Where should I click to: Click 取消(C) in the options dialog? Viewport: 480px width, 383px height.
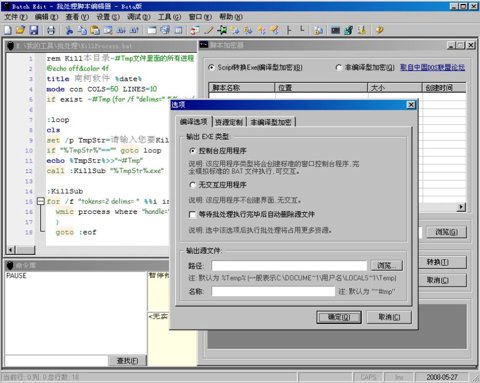389,317
